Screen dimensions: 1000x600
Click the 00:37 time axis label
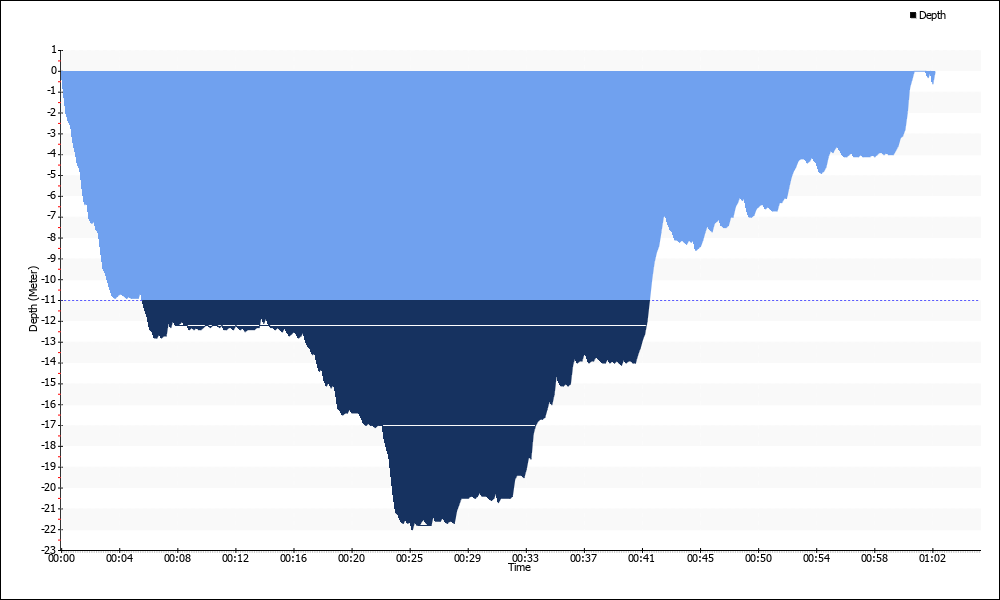point(584,559)
